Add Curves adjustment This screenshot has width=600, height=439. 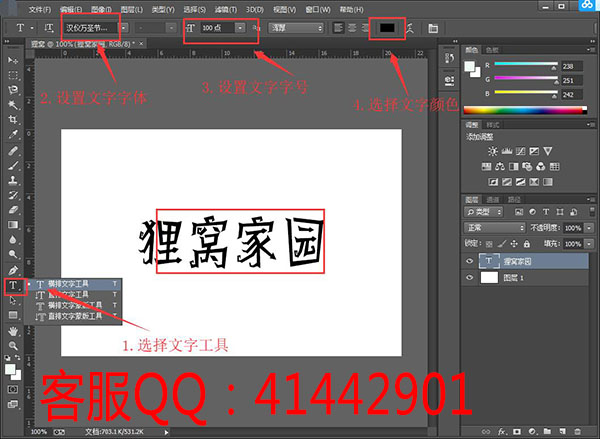tap(520, 151)
